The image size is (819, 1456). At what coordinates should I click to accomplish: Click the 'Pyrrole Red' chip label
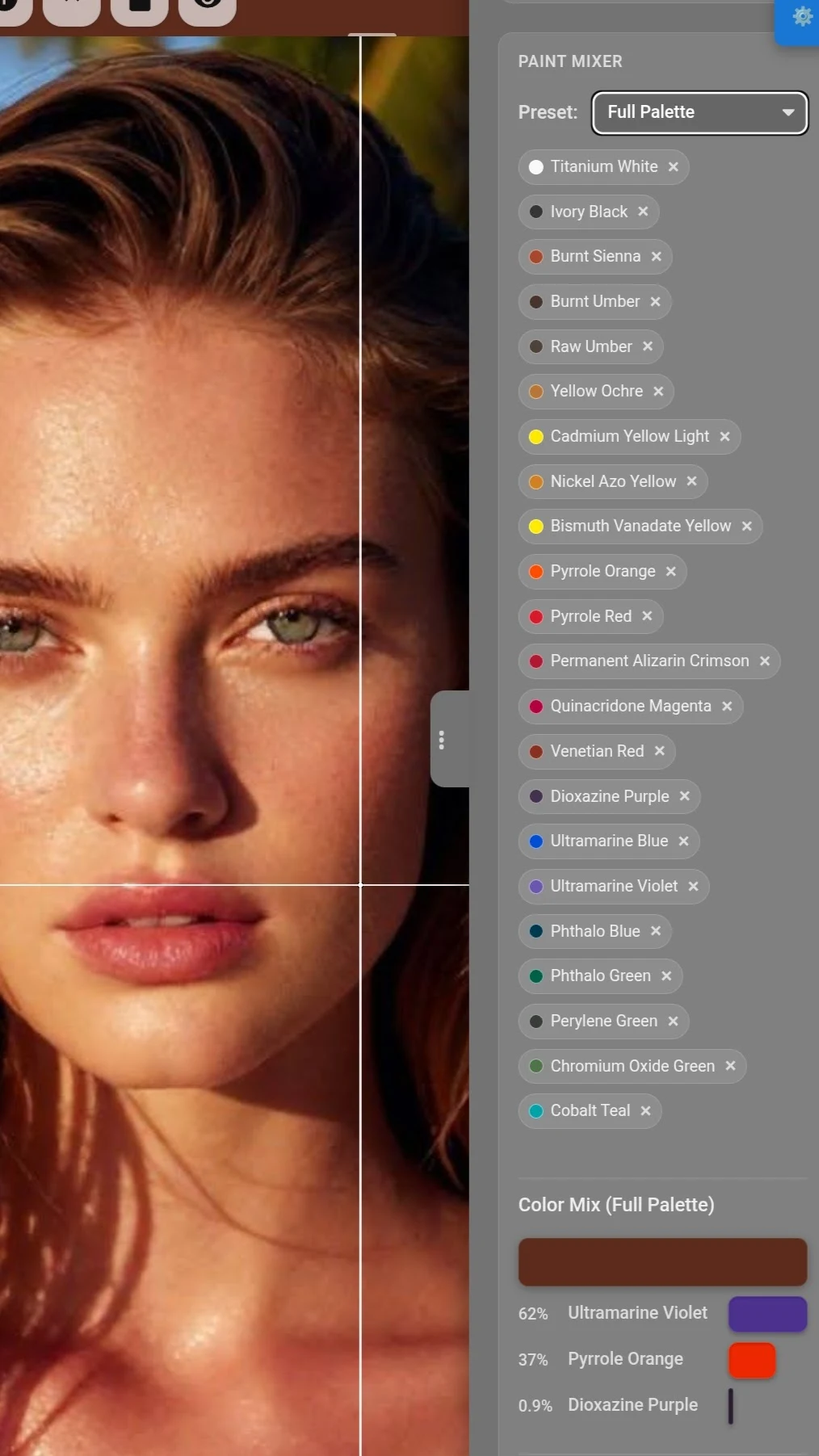click(x=591, y=616)
